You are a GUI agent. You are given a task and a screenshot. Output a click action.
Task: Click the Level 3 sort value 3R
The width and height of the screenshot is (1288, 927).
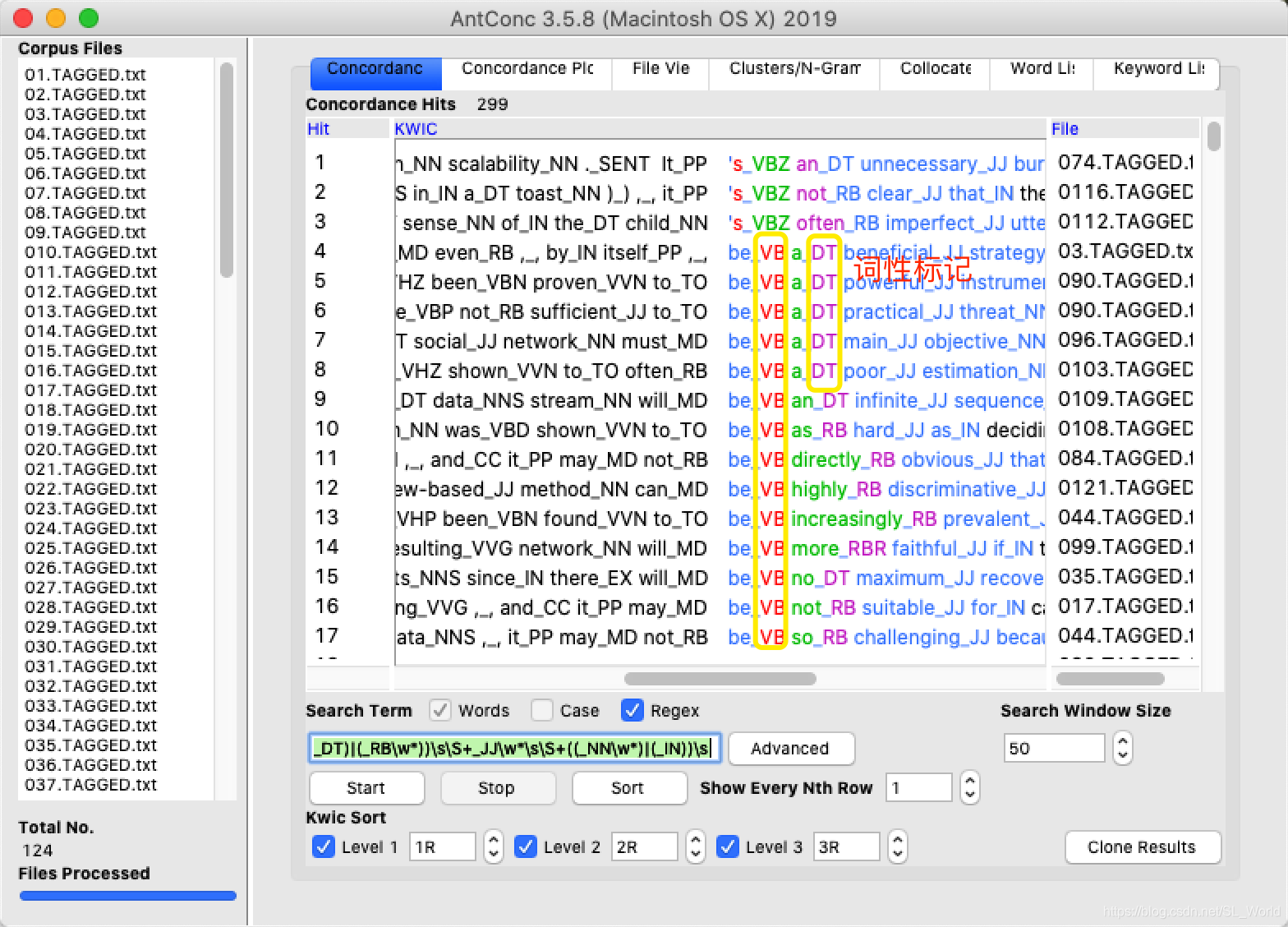point(846,847)
